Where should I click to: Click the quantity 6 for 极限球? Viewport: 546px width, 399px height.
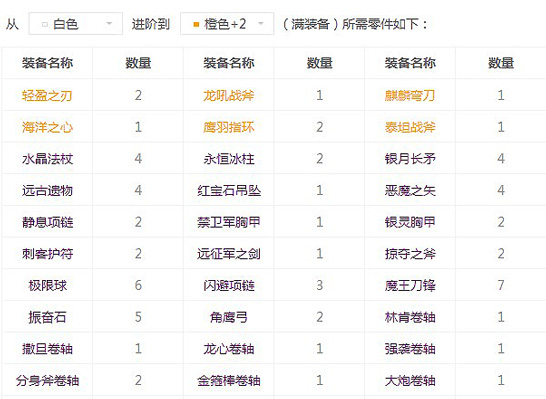click(138, 285)
